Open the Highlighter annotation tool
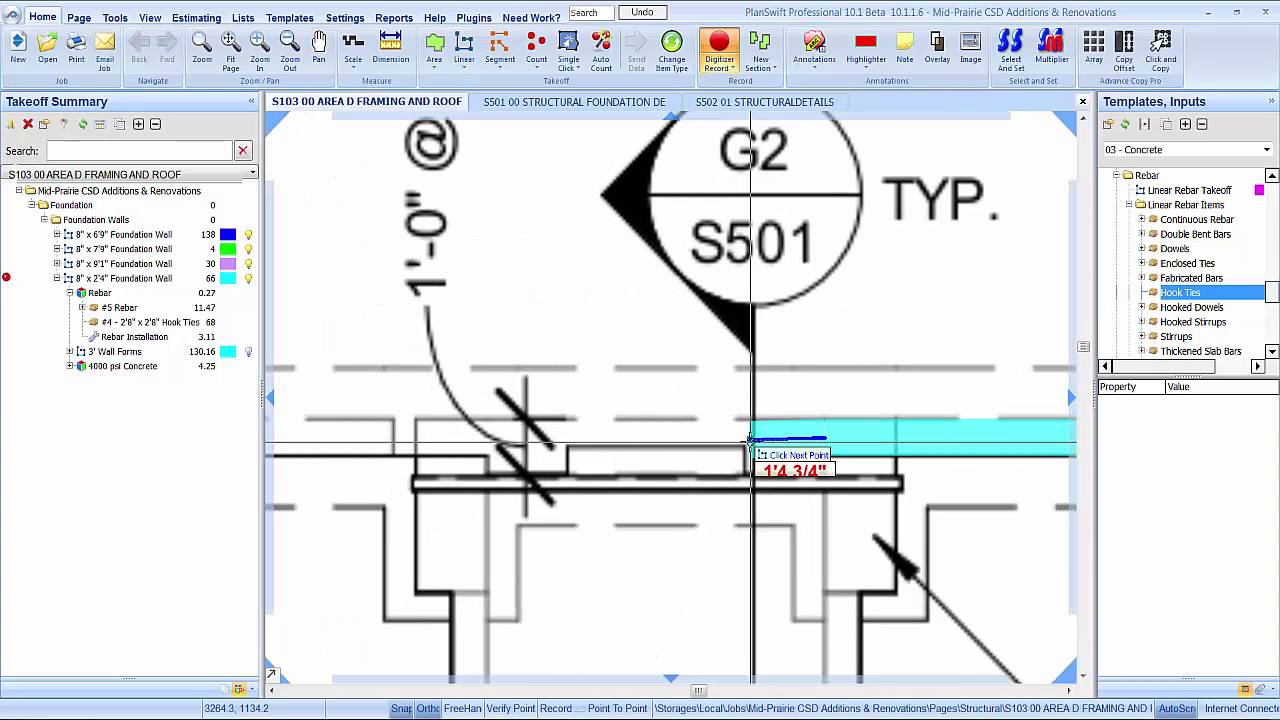Screen dimensions: 1280x720 point(866,47)
